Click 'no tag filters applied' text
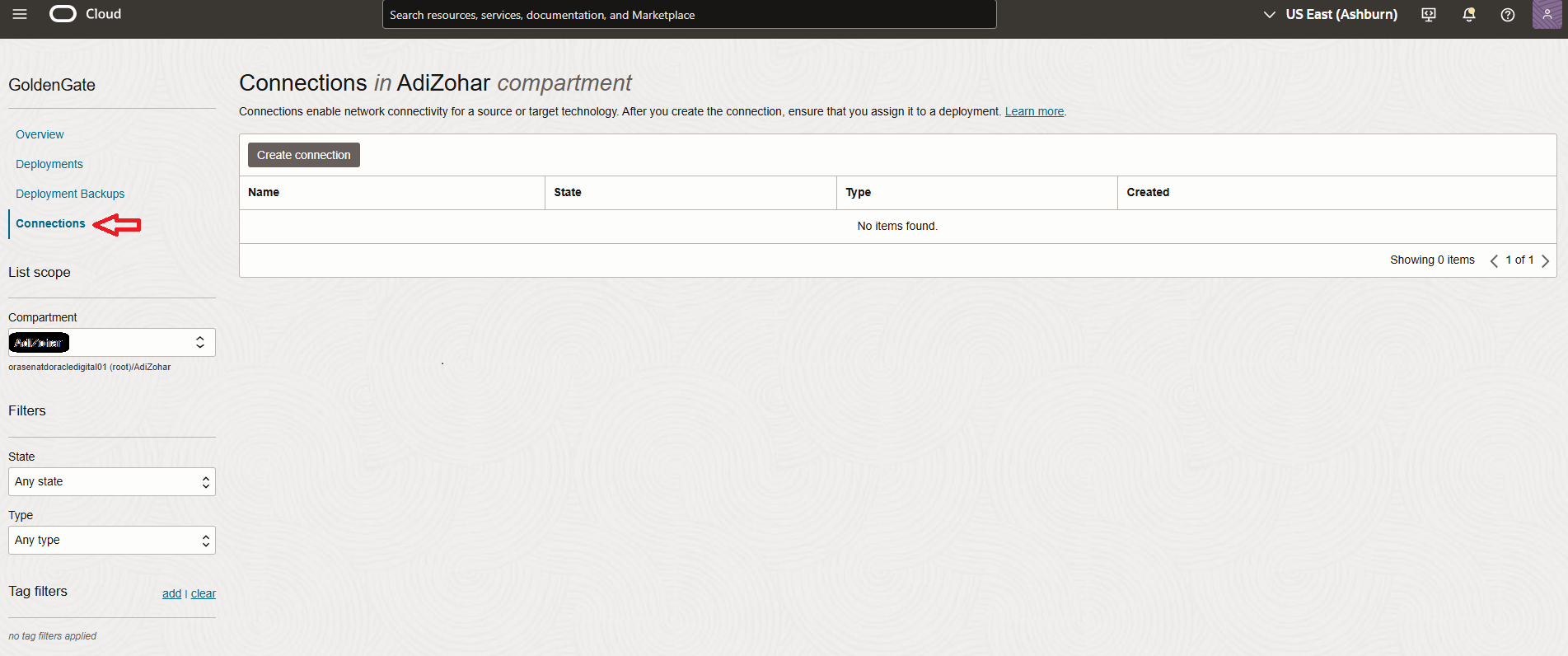The image size is (1568, 656). [x=53, y=635]
